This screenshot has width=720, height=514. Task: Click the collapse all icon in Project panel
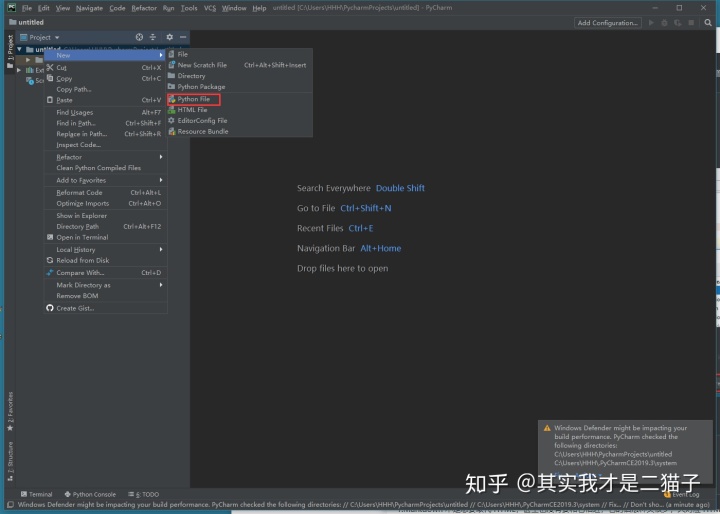tap(153, 37)
